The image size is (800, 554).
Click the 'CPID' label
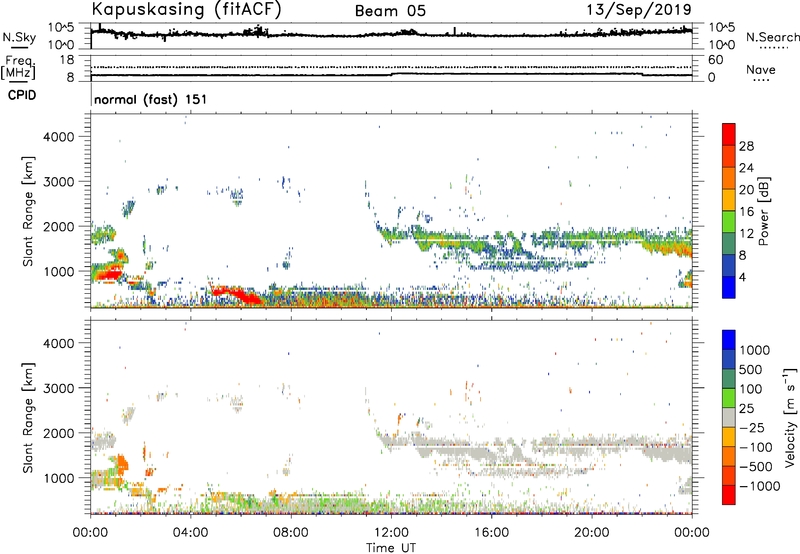22,95
